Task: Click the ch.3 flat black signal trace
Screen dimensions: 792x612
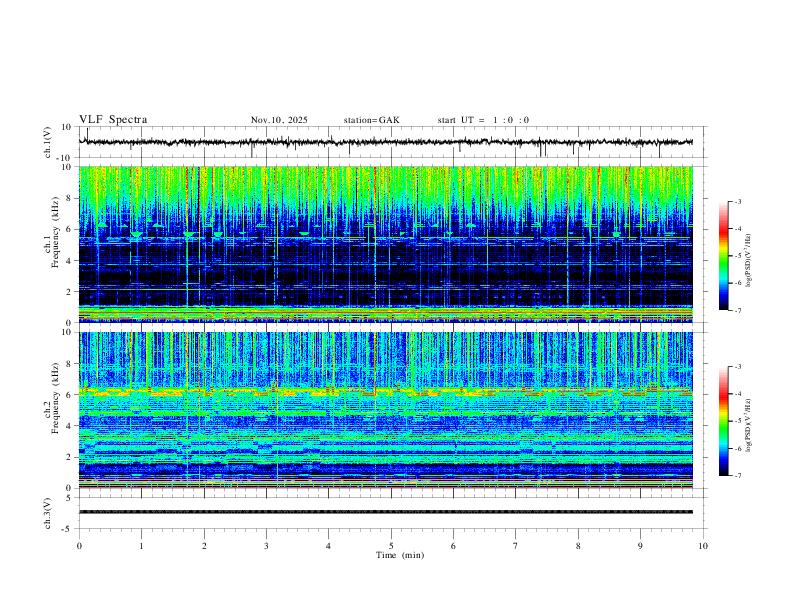Action: (385, 512)
